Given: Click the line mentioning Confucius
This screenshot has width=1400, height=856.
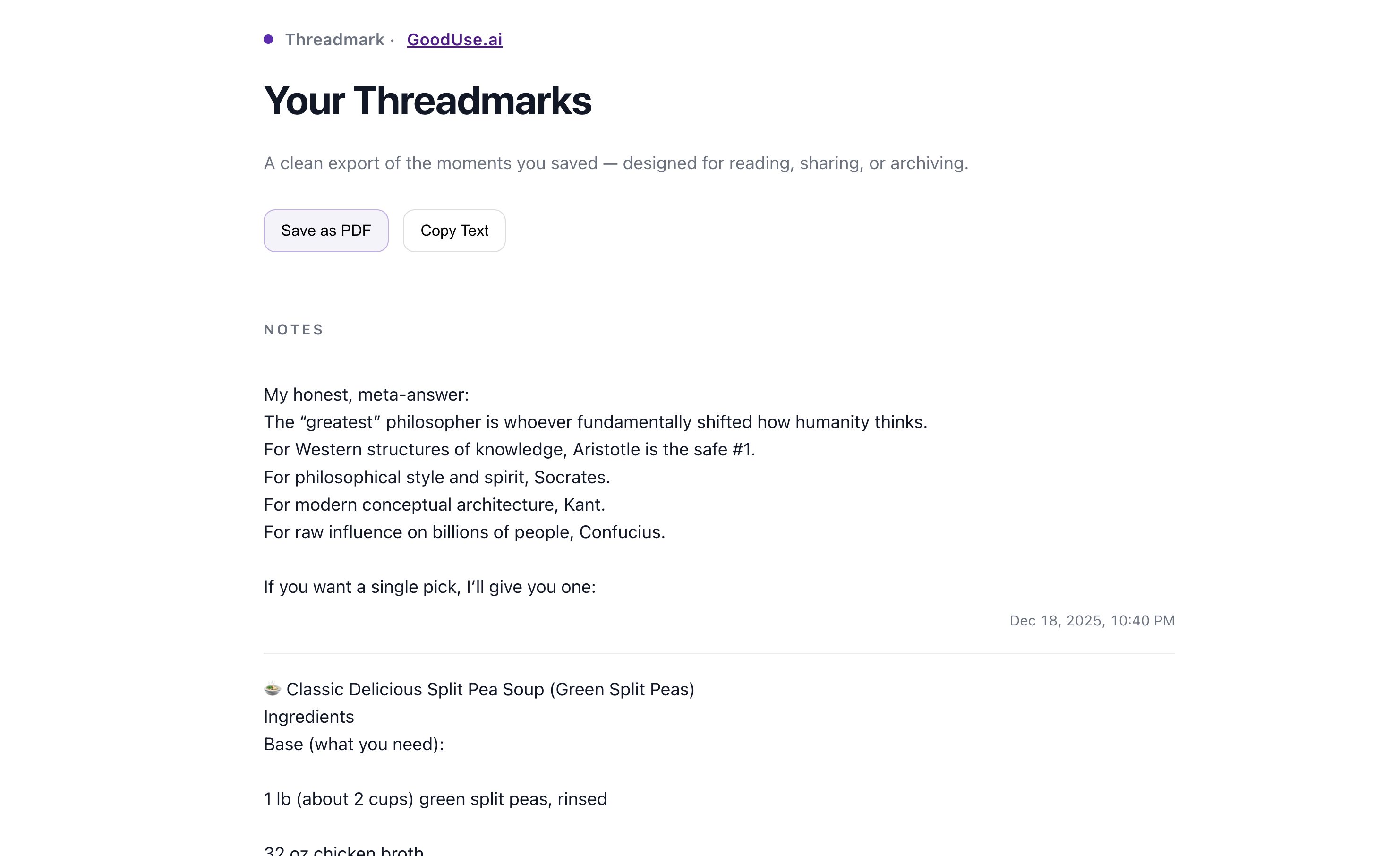Looking at the screenshot, I should pyautogui.click(x=464, y=532).
